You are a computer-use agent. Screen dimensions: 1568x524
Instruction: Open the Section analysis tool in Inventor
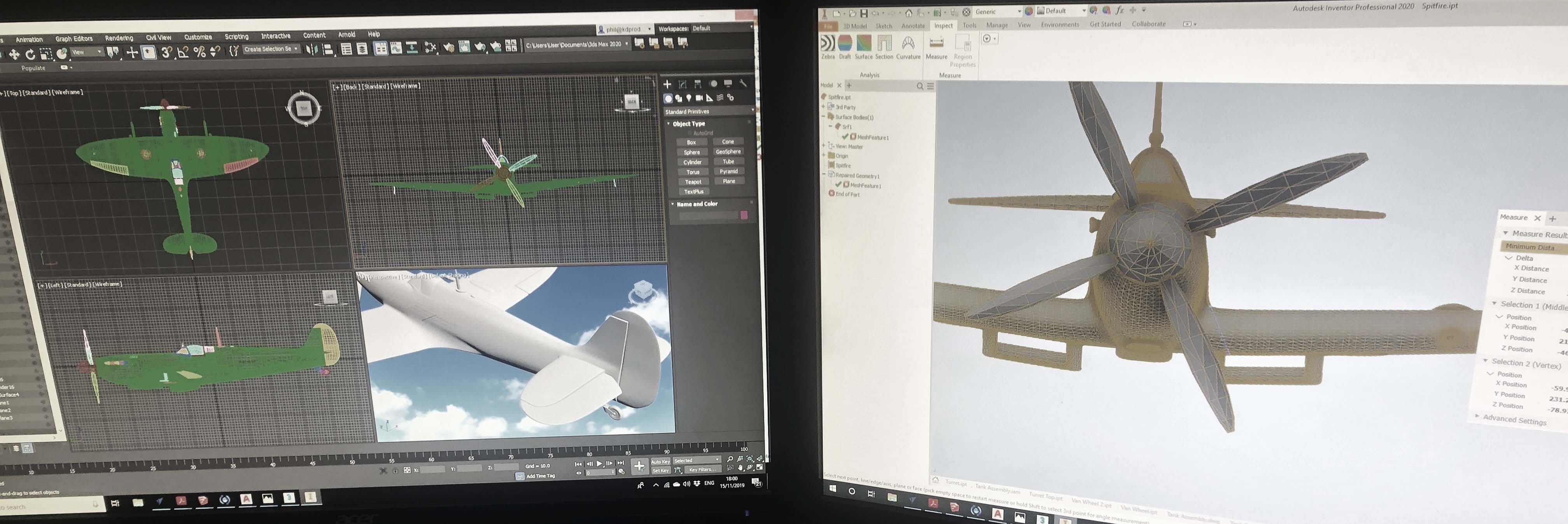[x=884, y=47]
